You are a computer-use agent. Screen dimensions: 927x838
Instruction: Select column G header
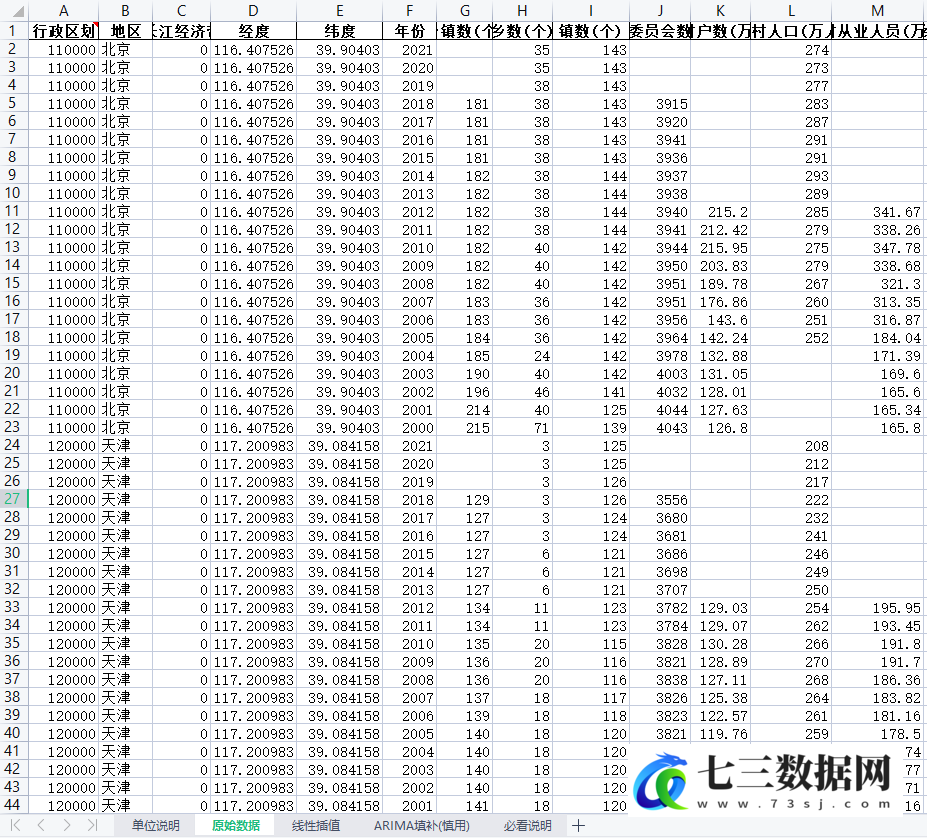pos(464,11)
